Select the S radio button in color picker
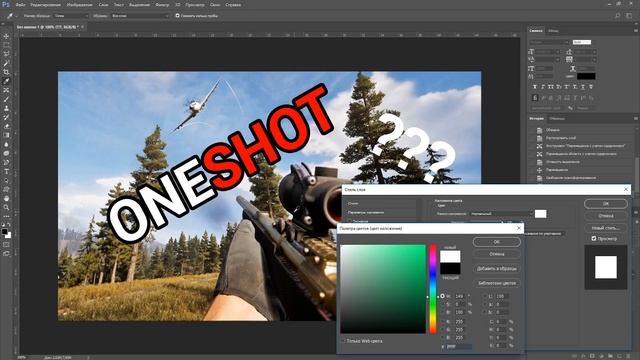This screenshot has height=360, width=640. 442,304
